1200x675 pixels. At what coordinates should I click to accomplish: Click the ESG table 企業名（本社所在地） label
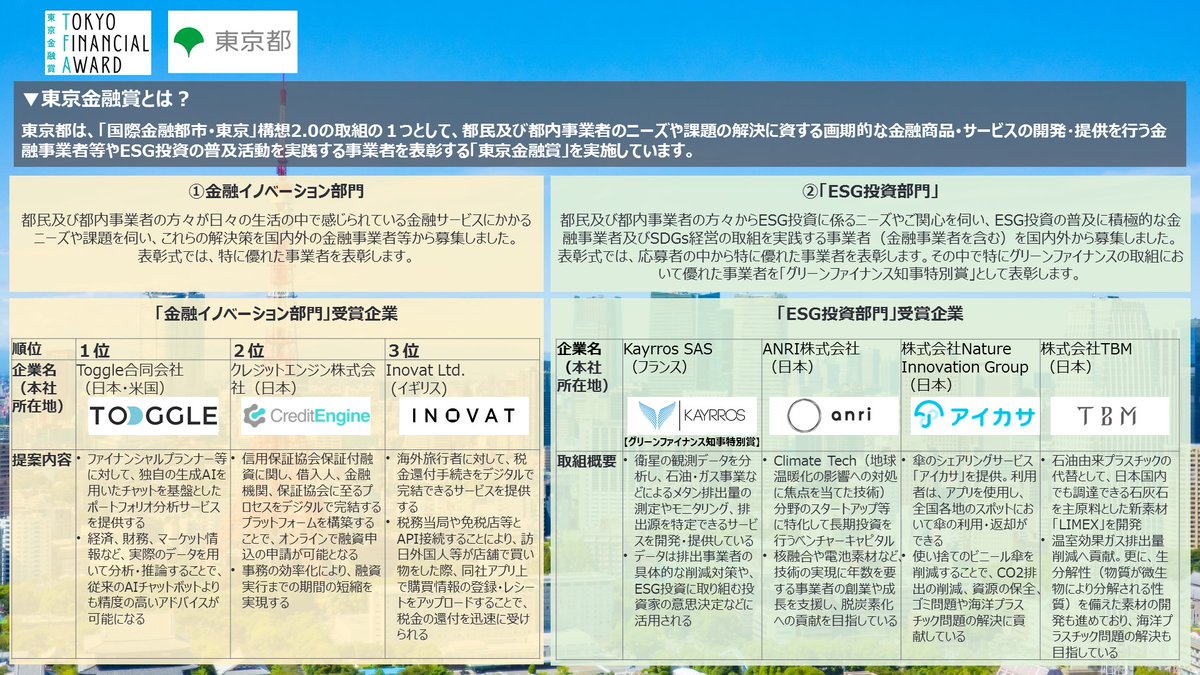coord(581,367)
